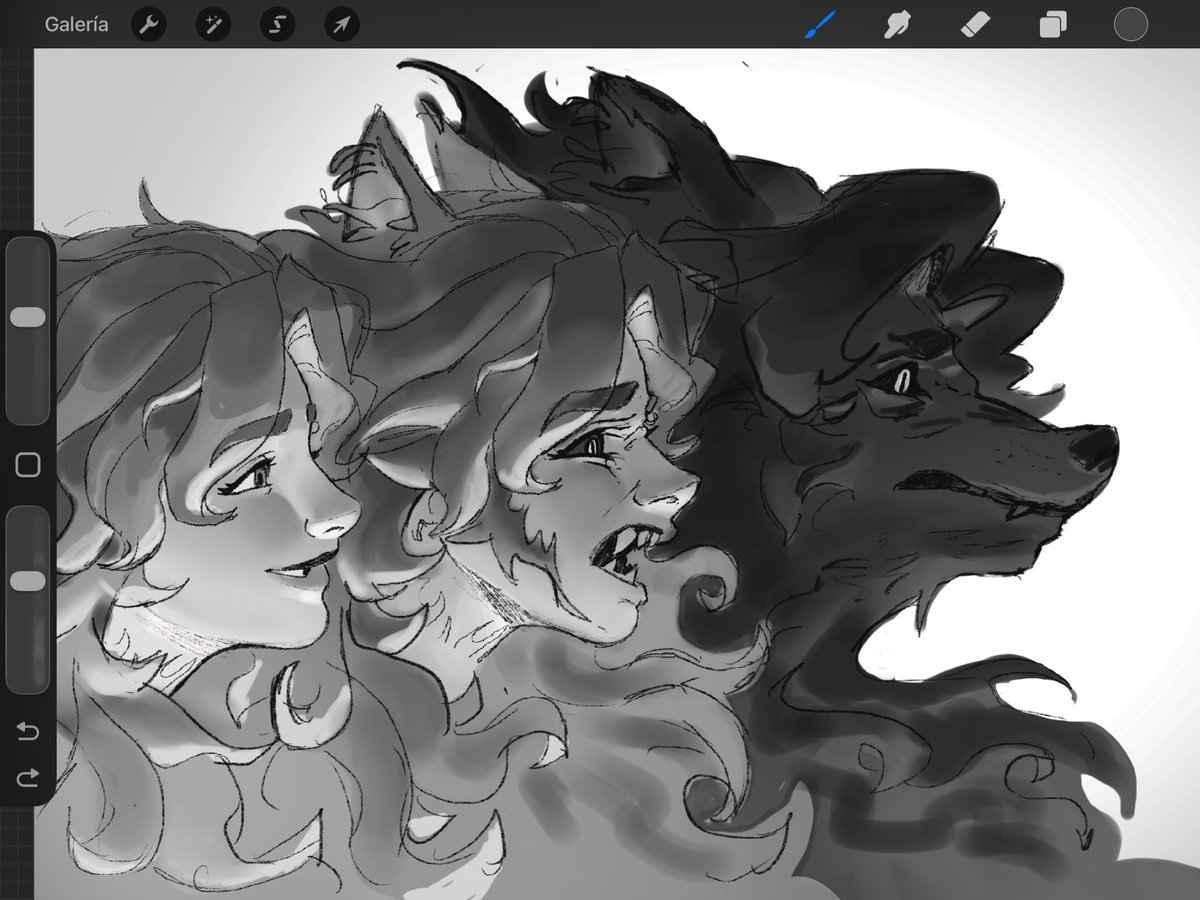Activate the Selection S-shaped tool

pos(277,25)
